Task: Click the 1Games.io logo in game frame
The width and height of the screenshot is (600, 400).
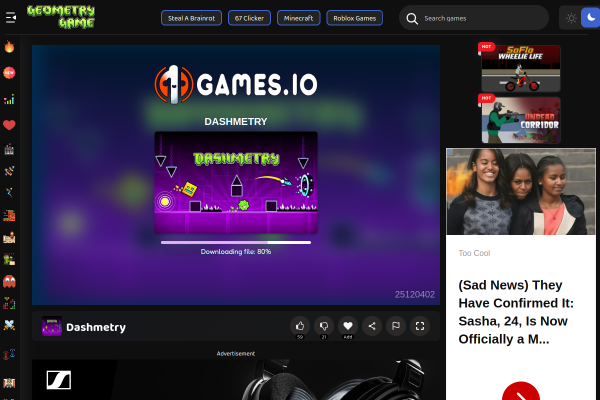Action: coord(236,85)
